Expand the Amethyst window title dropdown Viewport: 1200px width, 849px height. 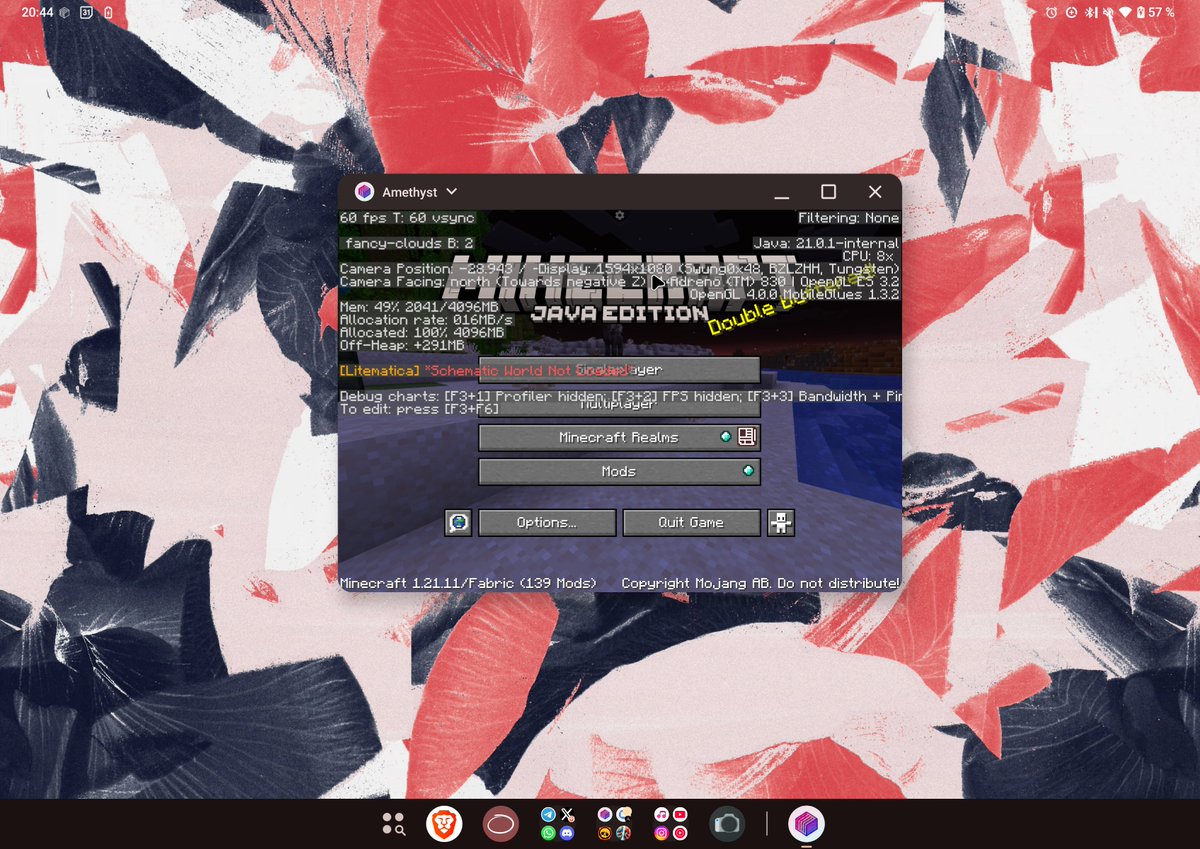click(451, 191)
